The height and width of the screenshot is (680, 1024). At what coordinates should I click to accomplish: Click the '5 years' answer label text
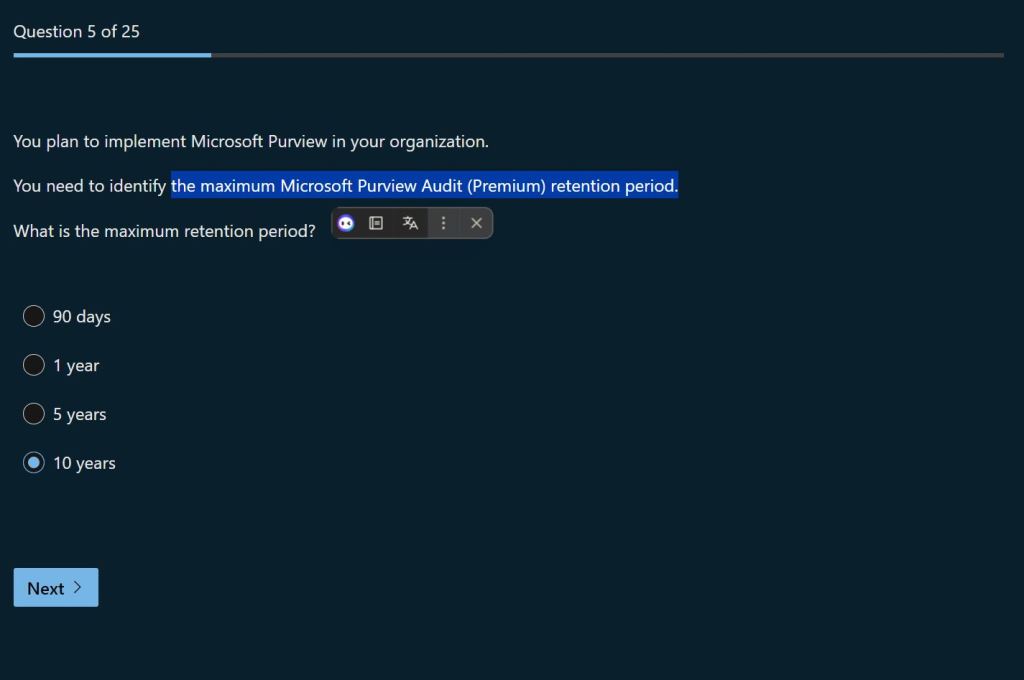(80, 415)
